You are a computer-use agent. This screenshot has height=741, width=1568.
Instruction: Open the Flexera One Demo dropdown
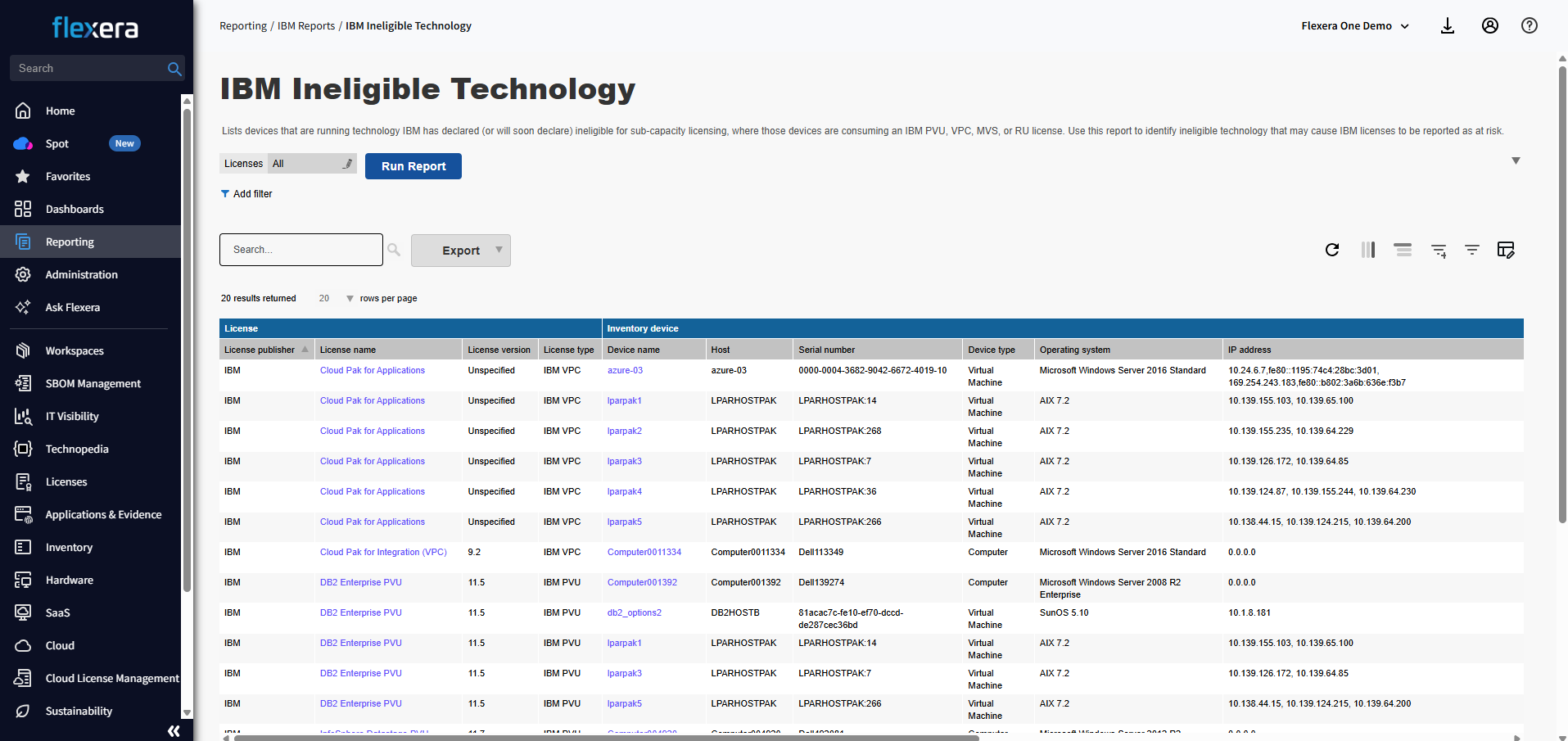point(1355,26)
